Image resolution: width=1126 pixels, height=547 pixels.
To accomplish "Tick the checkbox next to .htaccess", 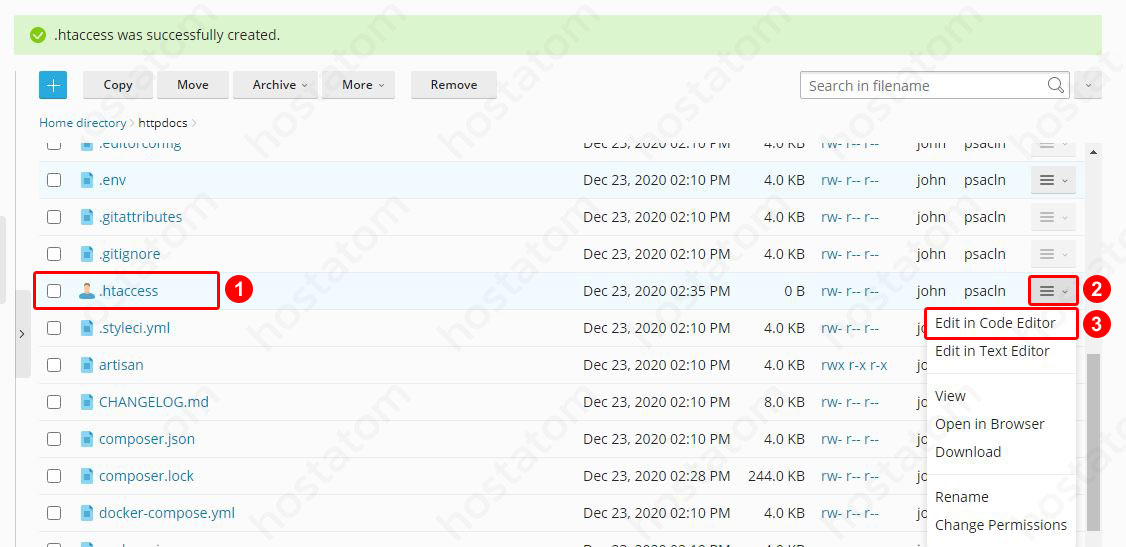I will click(54, 291).
